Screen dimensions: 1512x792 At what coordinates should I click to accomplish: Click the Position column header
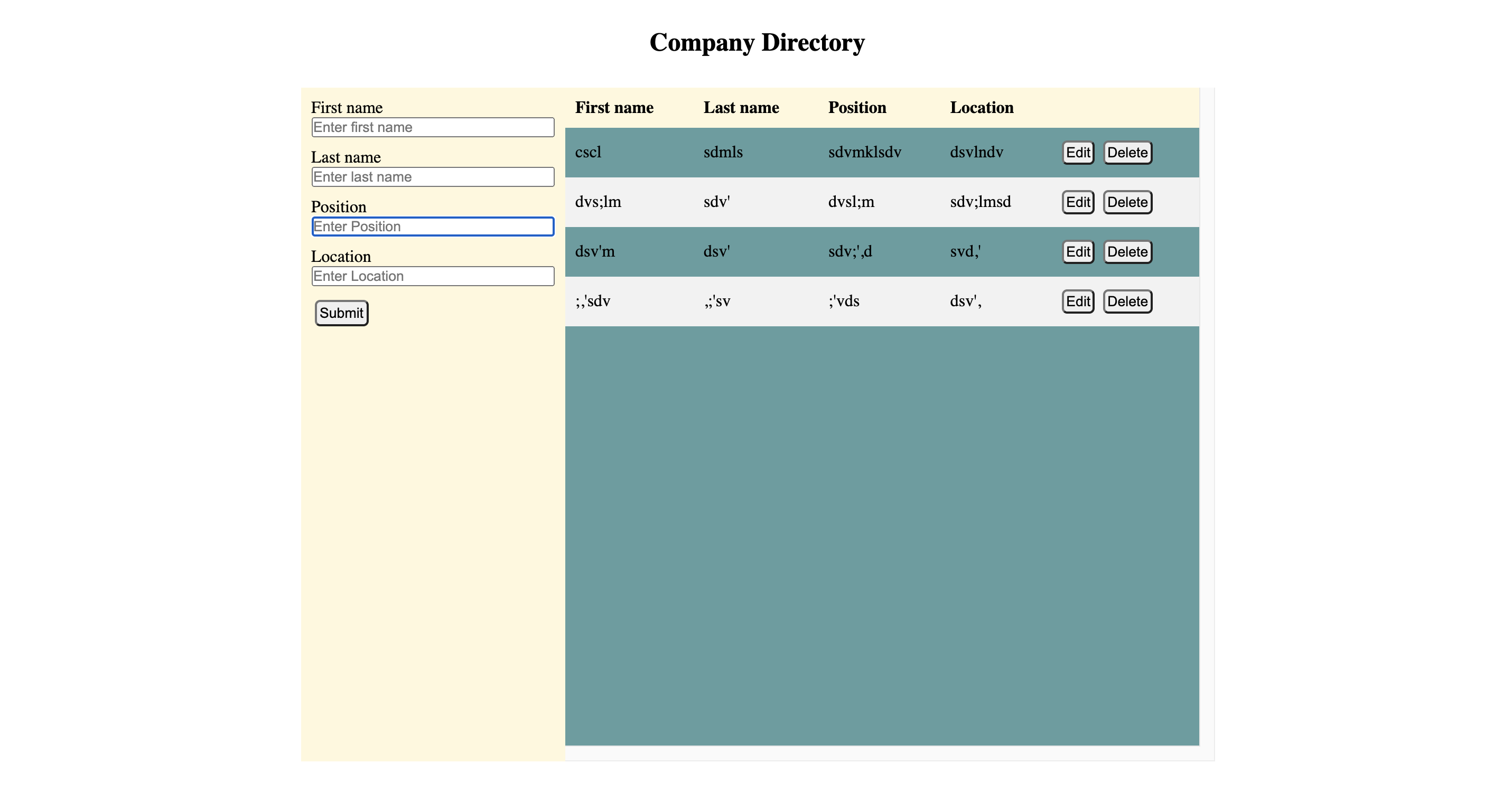[857, 107]
